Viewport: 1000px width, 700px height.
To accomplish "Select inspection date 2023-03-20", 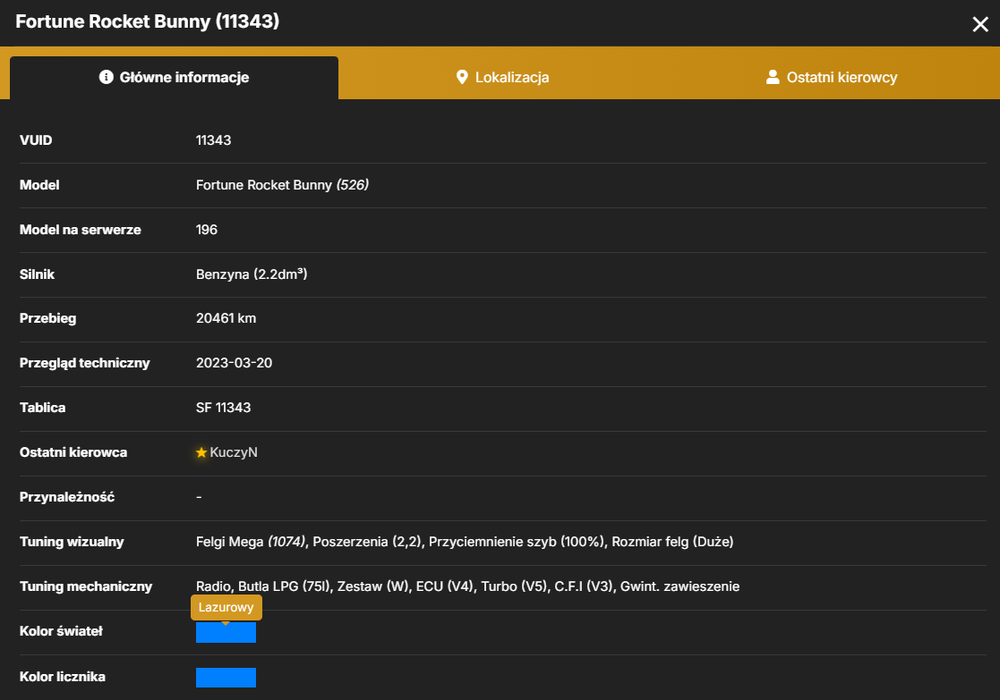I will point(234,363).
